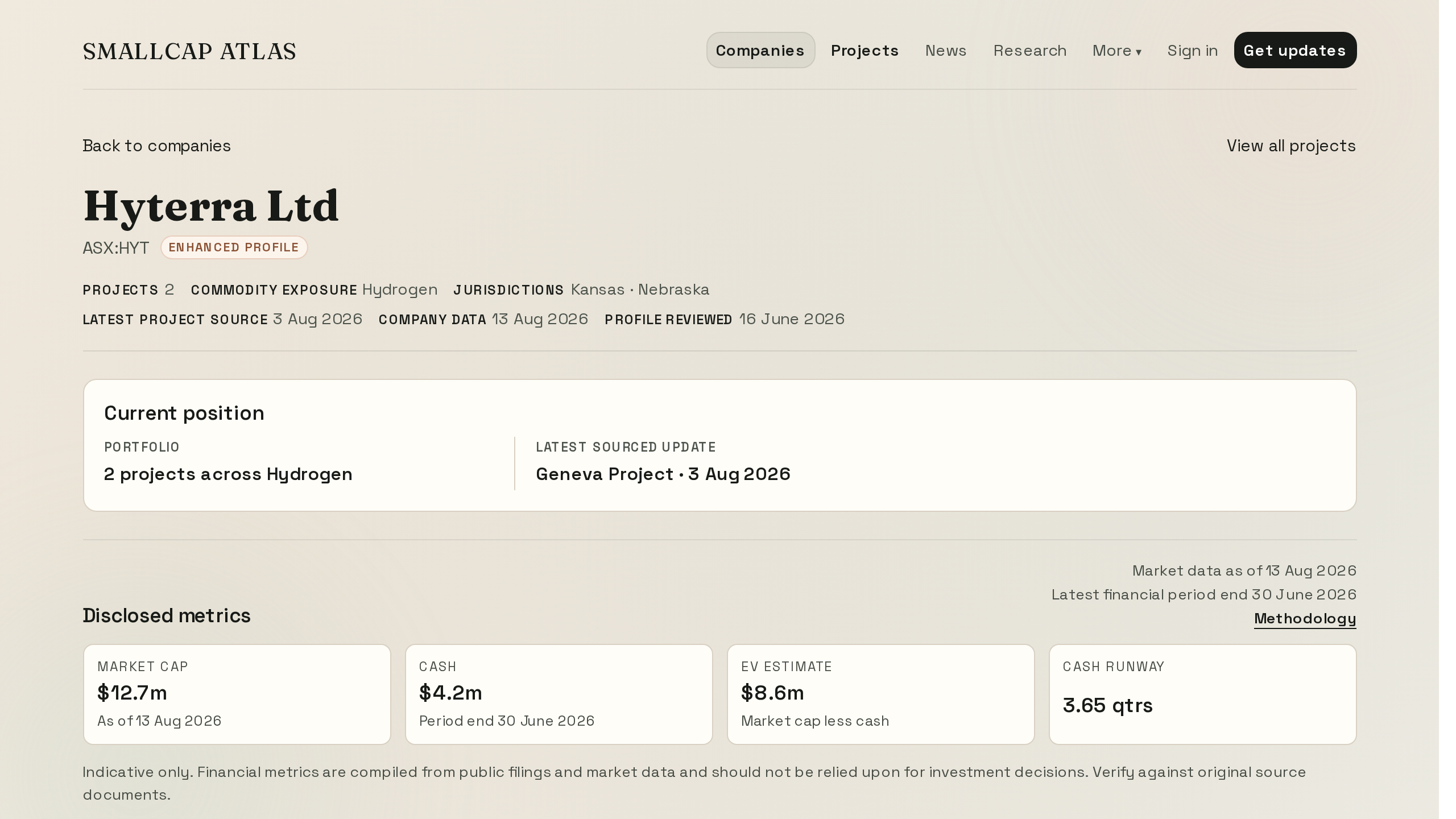Click the Profile reviewed date 16 June 2026
The width and height of the screenshot is (1456, 819).
[x=792, y=319]
